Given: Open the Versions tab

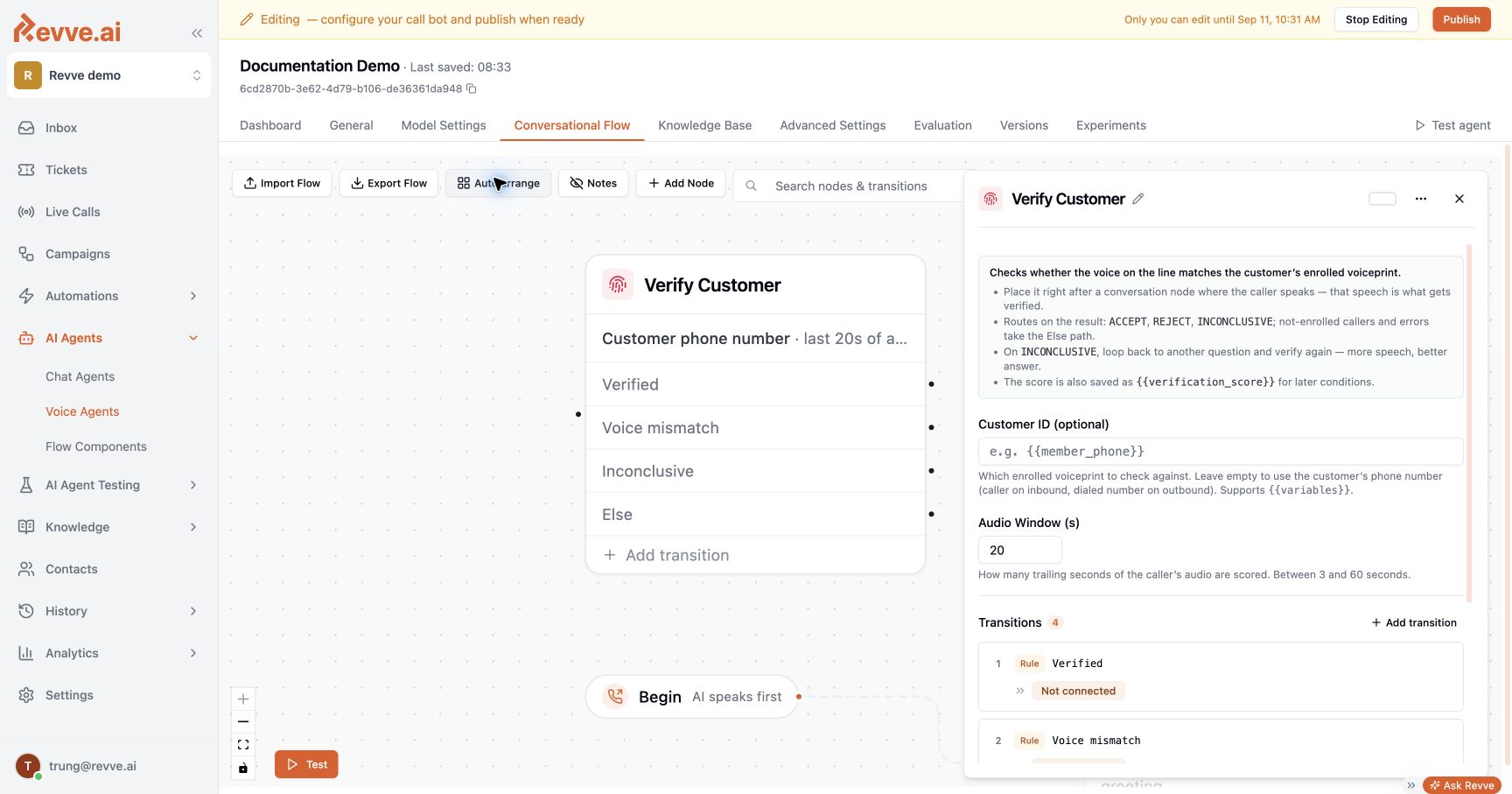Looking at the screenshot, I should [1024, 125].
